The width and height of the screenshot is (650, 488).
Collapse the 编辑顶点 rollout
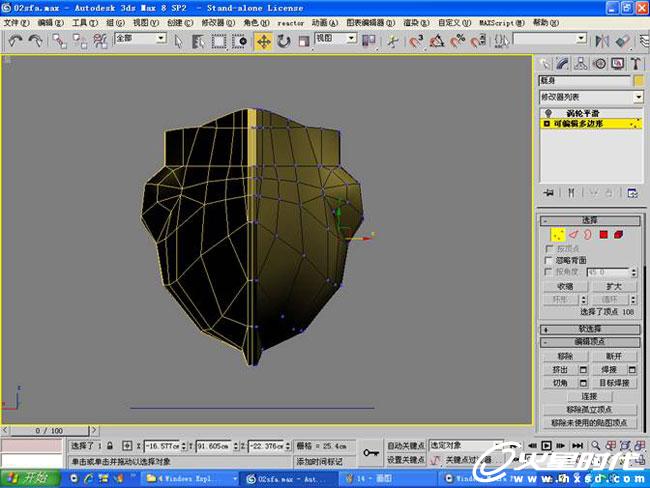point(590,342)
